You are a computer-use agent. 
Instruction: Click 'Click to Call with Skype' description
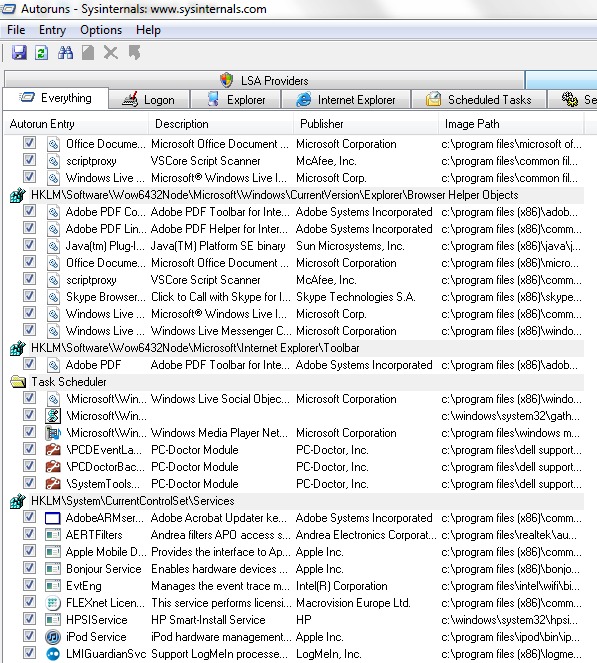click(221, 297)
